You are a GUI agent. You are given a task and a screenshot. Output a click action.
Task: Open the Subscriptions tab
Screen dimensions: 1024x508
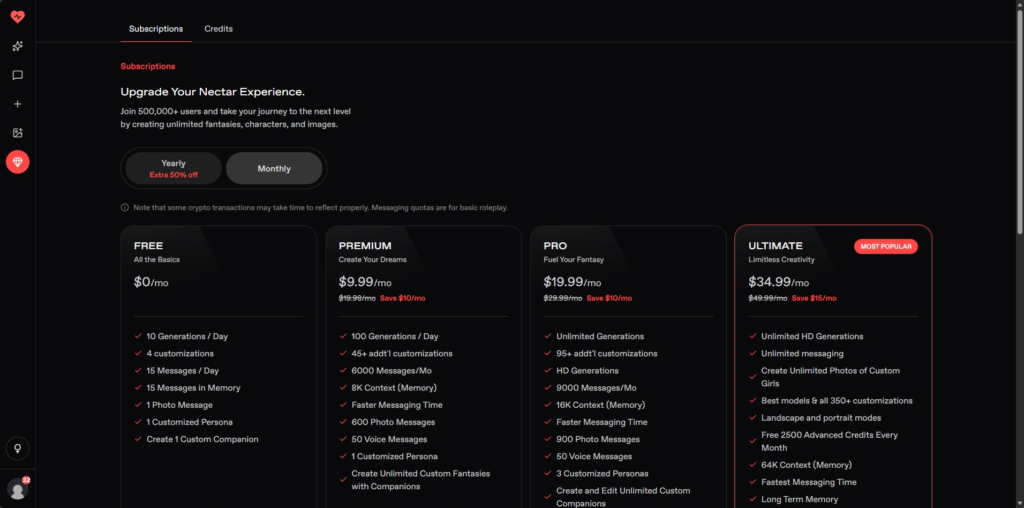[156, 29]
